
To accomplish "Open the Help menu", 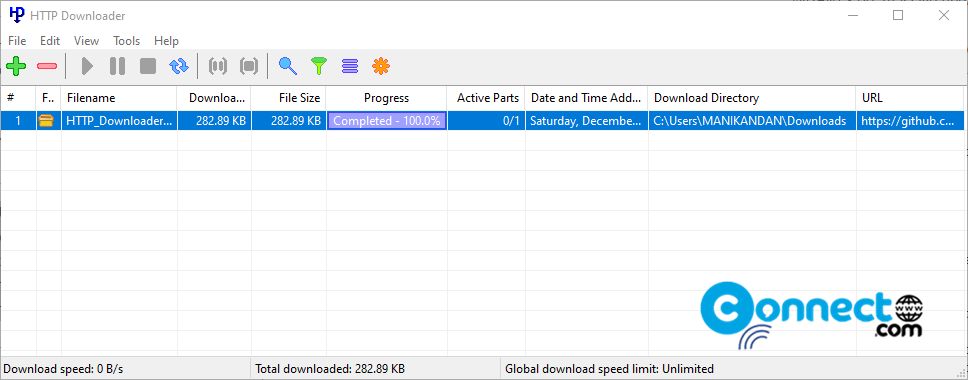I will point(166,41).
